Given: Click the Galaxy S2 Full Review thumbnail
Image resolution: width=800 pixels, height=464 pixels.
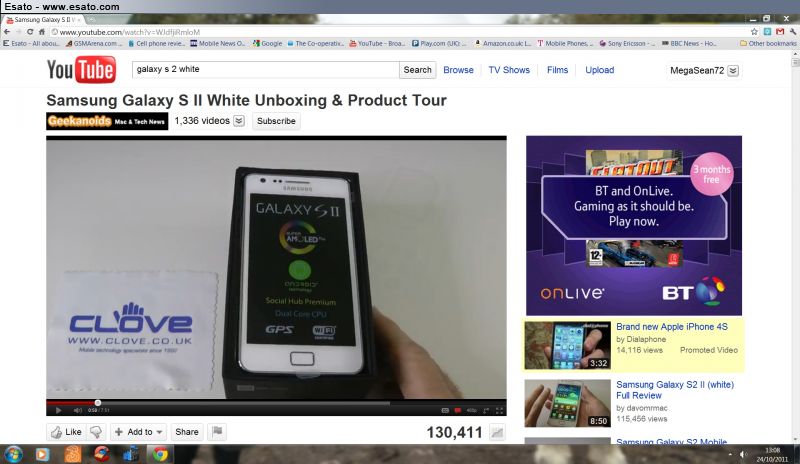Looking at the screenshot, I should [567, 403].
